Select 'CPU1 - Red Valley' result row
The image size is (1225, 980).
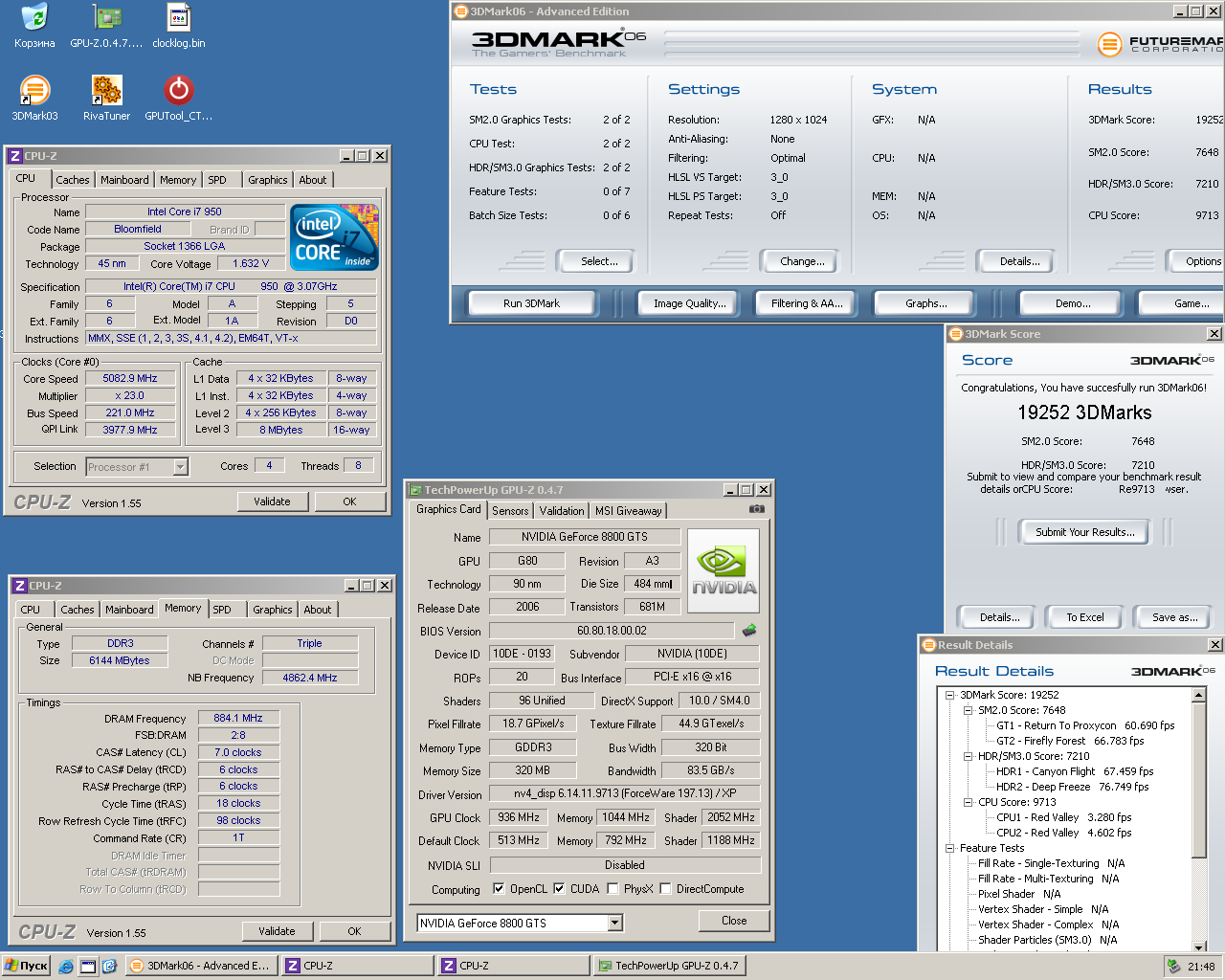[x=1063, y=817]
